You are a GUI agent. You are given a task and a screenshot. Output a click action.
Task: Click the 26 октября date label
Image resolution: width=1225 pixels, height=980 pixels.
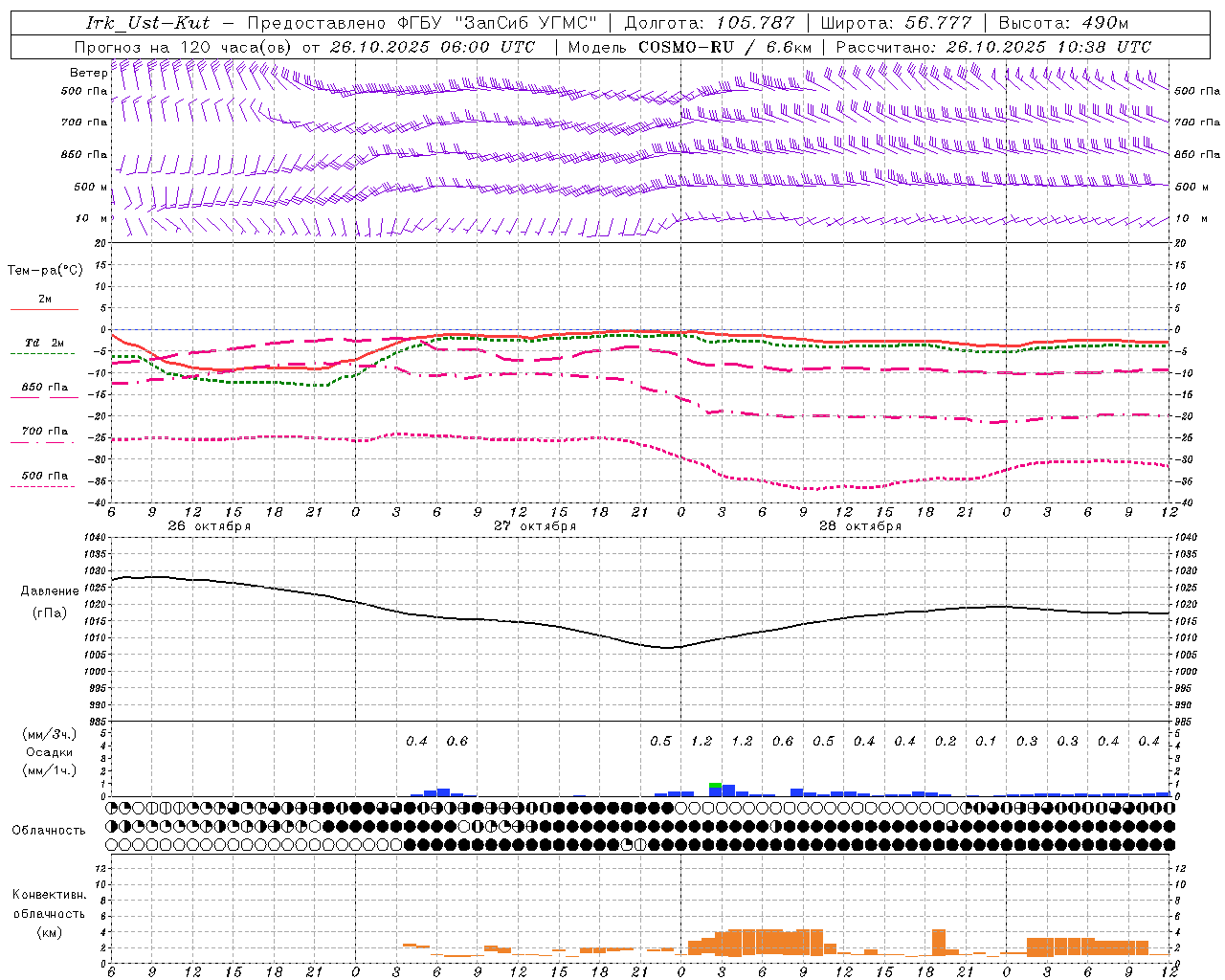[209, 525]
